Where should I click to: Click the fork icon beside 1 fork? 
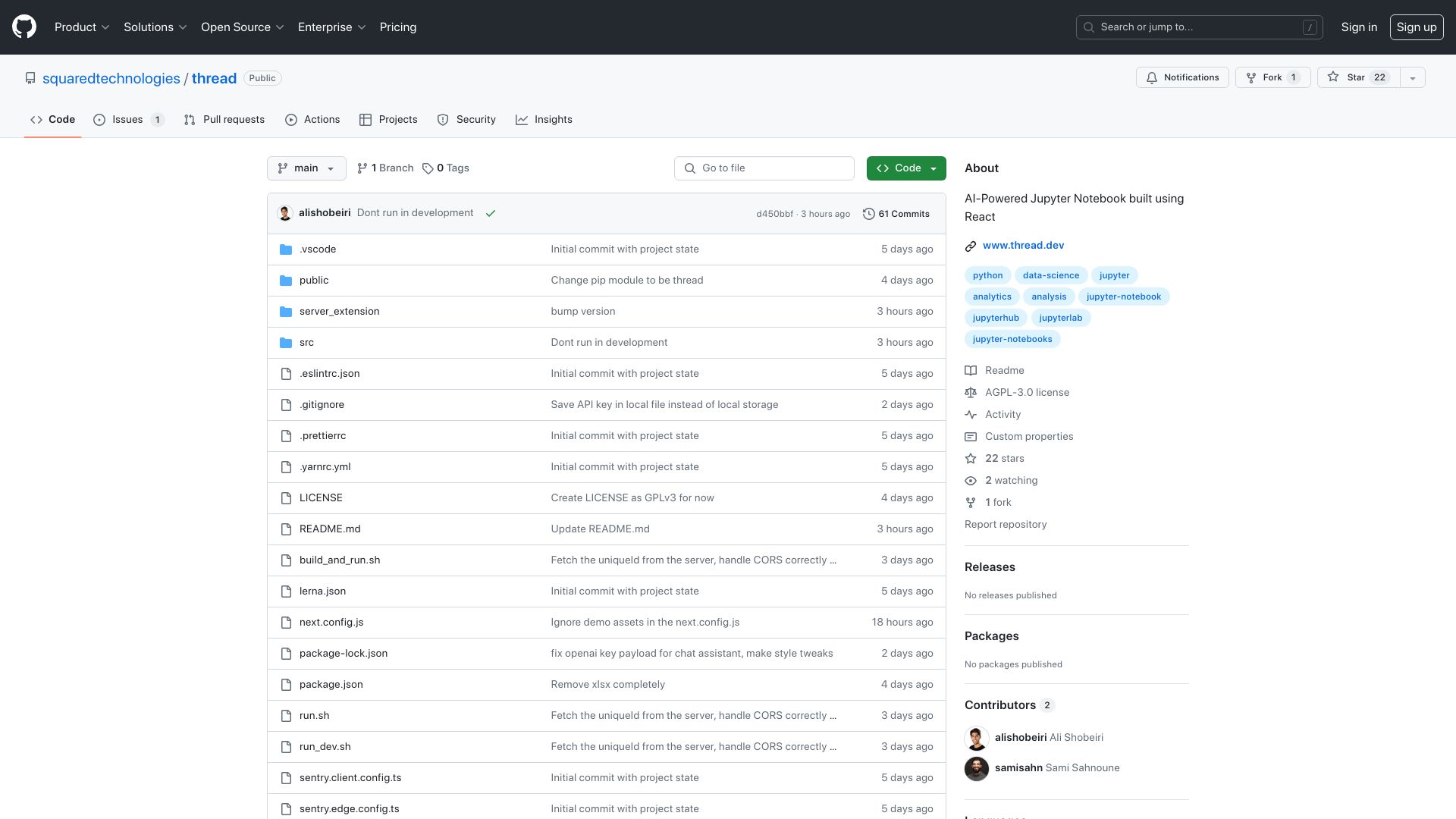(971, 503)
